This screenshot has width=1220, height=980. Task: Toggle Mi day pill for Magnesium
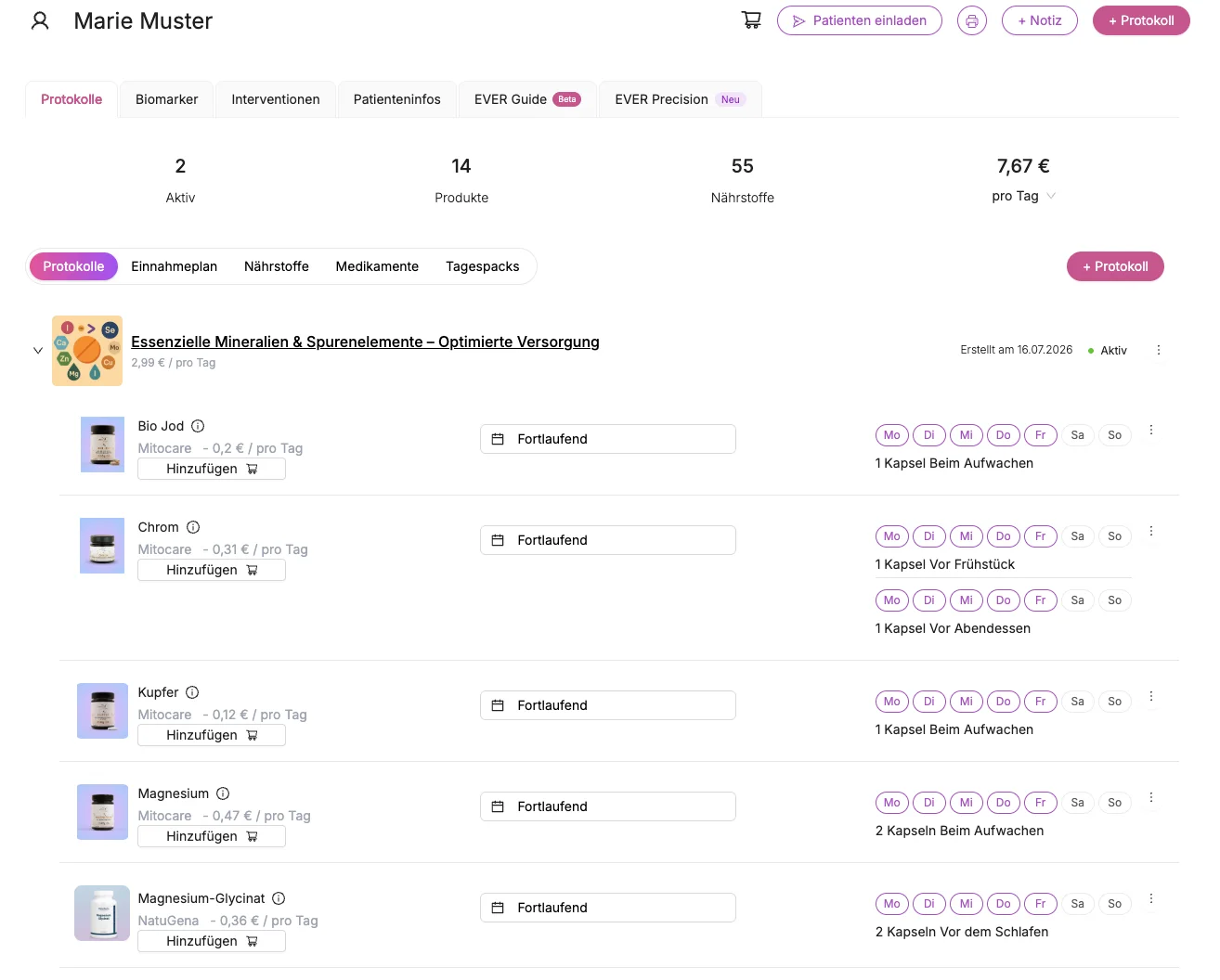point(967,803)
